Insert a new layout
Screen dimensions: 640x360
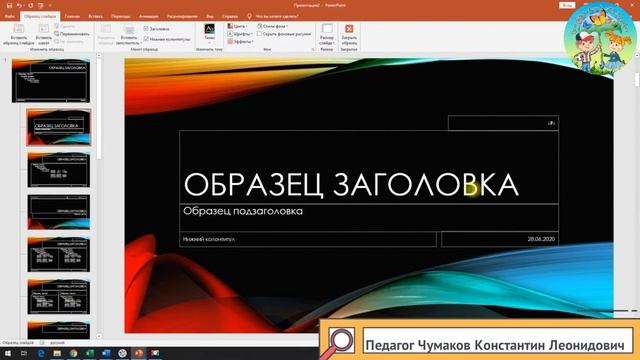[x=44, y=34]
